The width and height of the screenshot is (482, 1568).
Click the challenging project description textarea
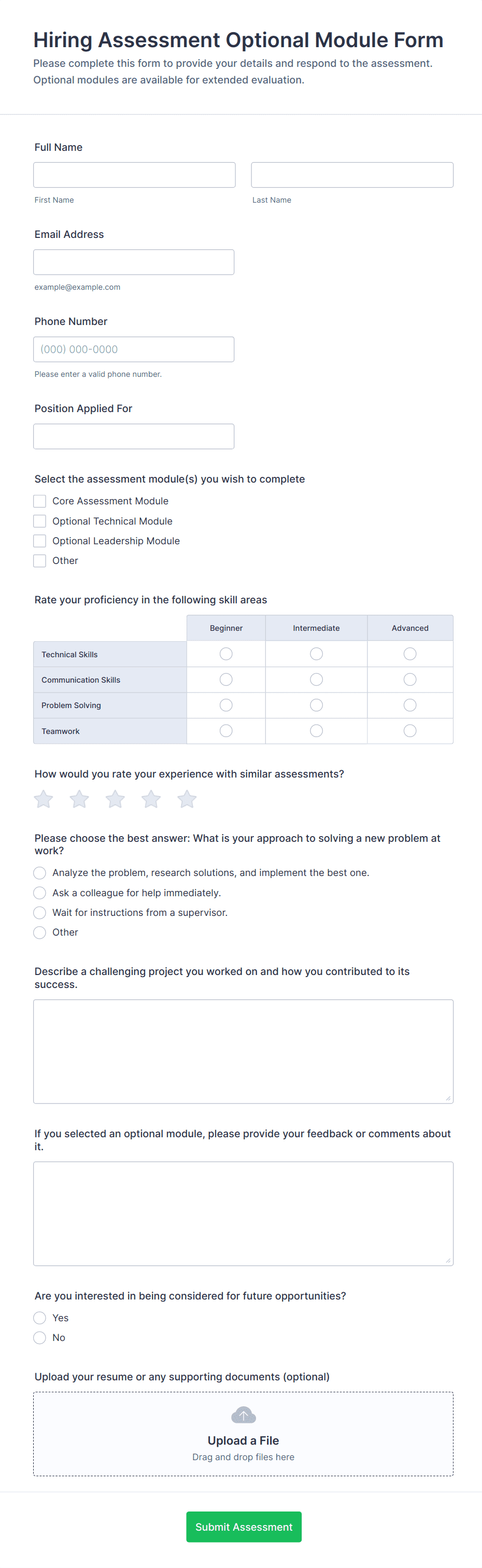click(244, 1051)
